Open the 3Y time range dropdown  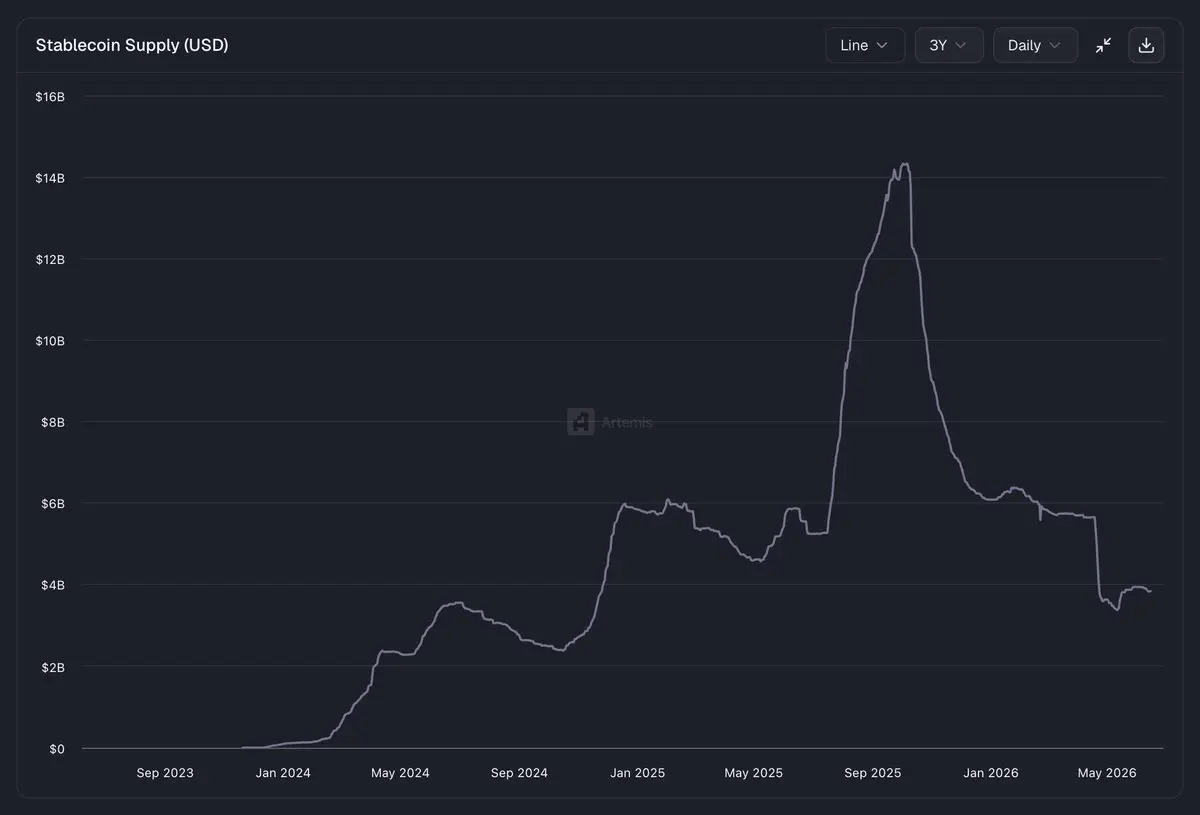tap(949, 45)
